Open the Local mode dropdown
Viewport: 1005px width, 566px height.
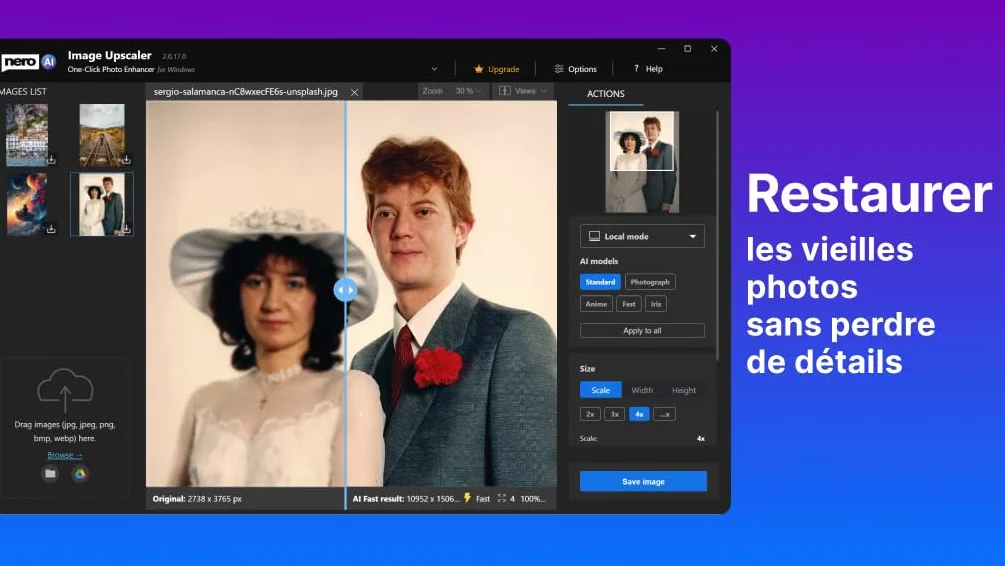pyautogui.click(x=642, y=236)
